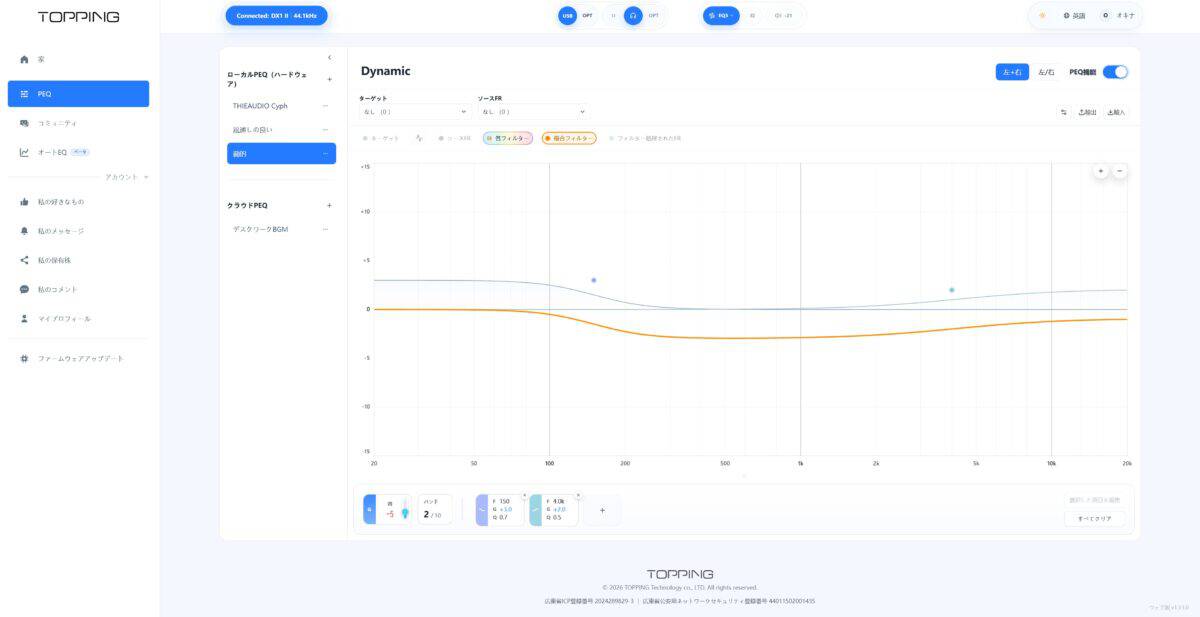Screen dimensions: 1200x617
Task: Toggle the PEQ enable switch
Action: (x=1115, y=72)
